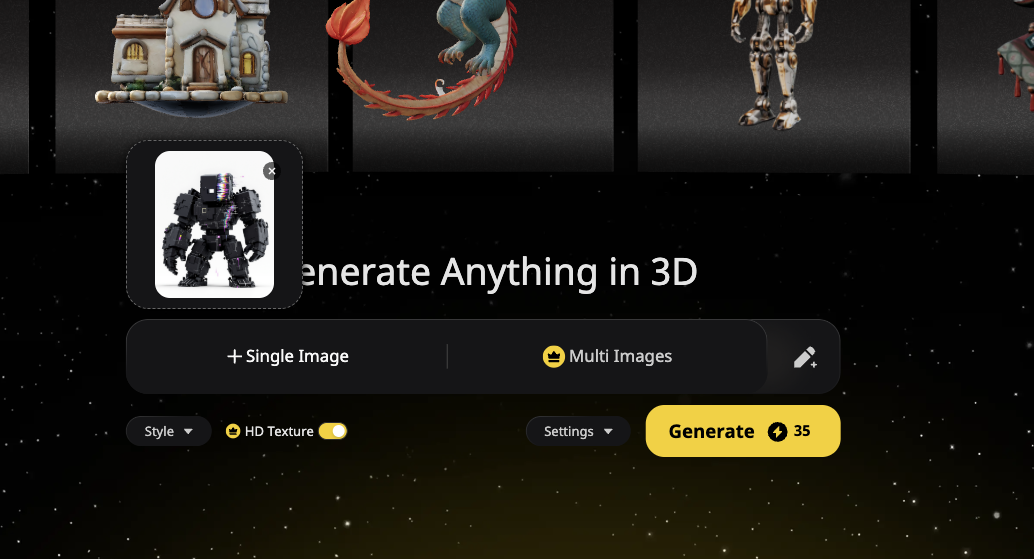The height and width of the screenshot is (559, 1034).
Task: Open the Style dropdown
Action: pyautogui.click(x=168, y=431)
